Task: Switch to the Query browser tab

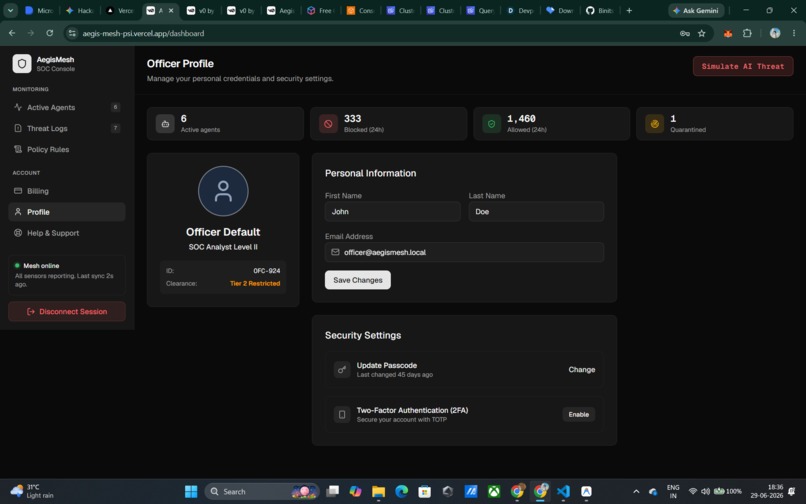Action: click(481, 10)
